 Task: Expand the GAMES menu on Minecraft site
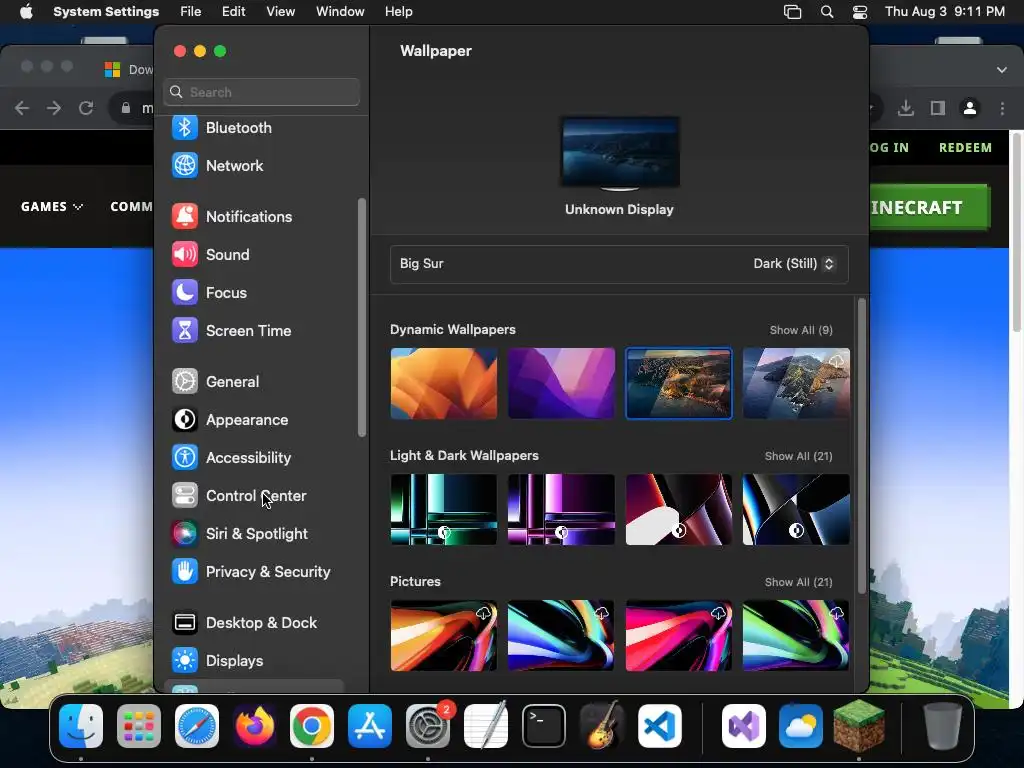pos(52,206)
